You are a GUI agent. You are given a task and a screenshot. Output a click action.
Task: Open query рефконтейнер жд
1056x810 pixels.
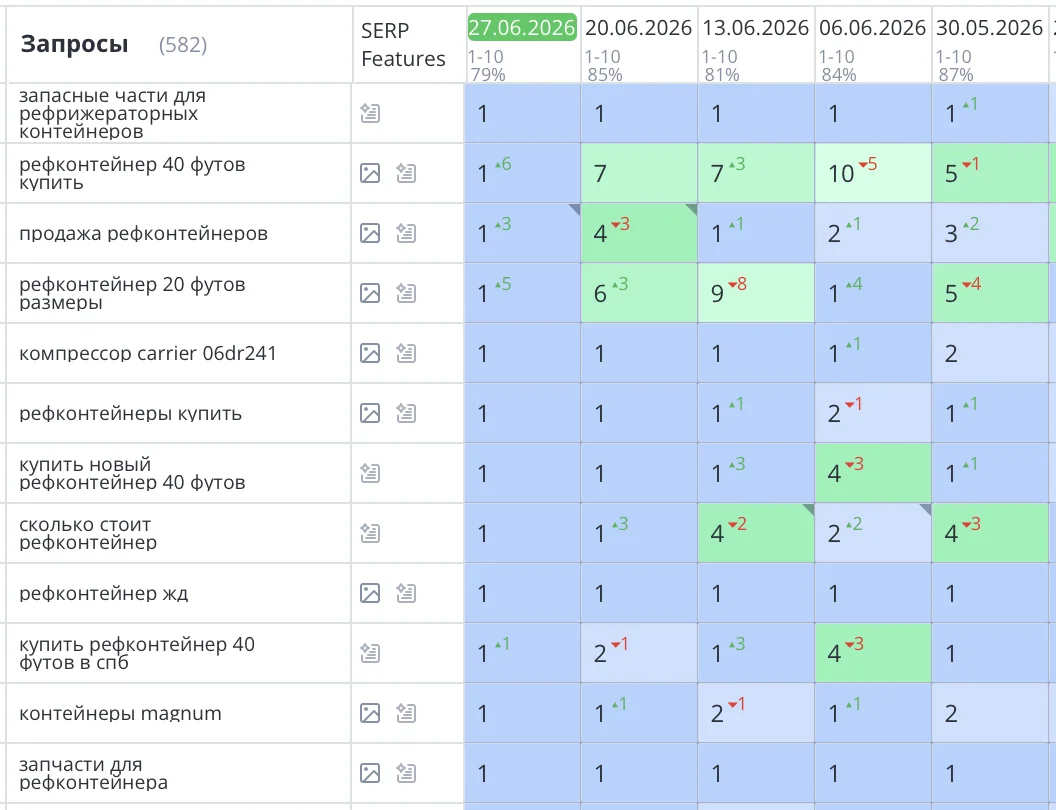tap(104, 593)
